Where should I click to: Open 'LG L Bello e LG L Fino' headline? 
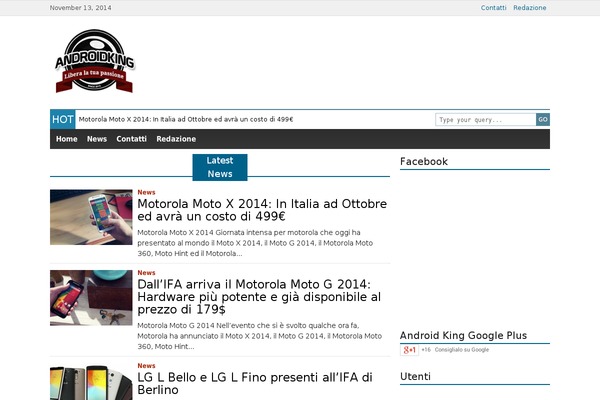pyautogui.click(x=255, y=384)
